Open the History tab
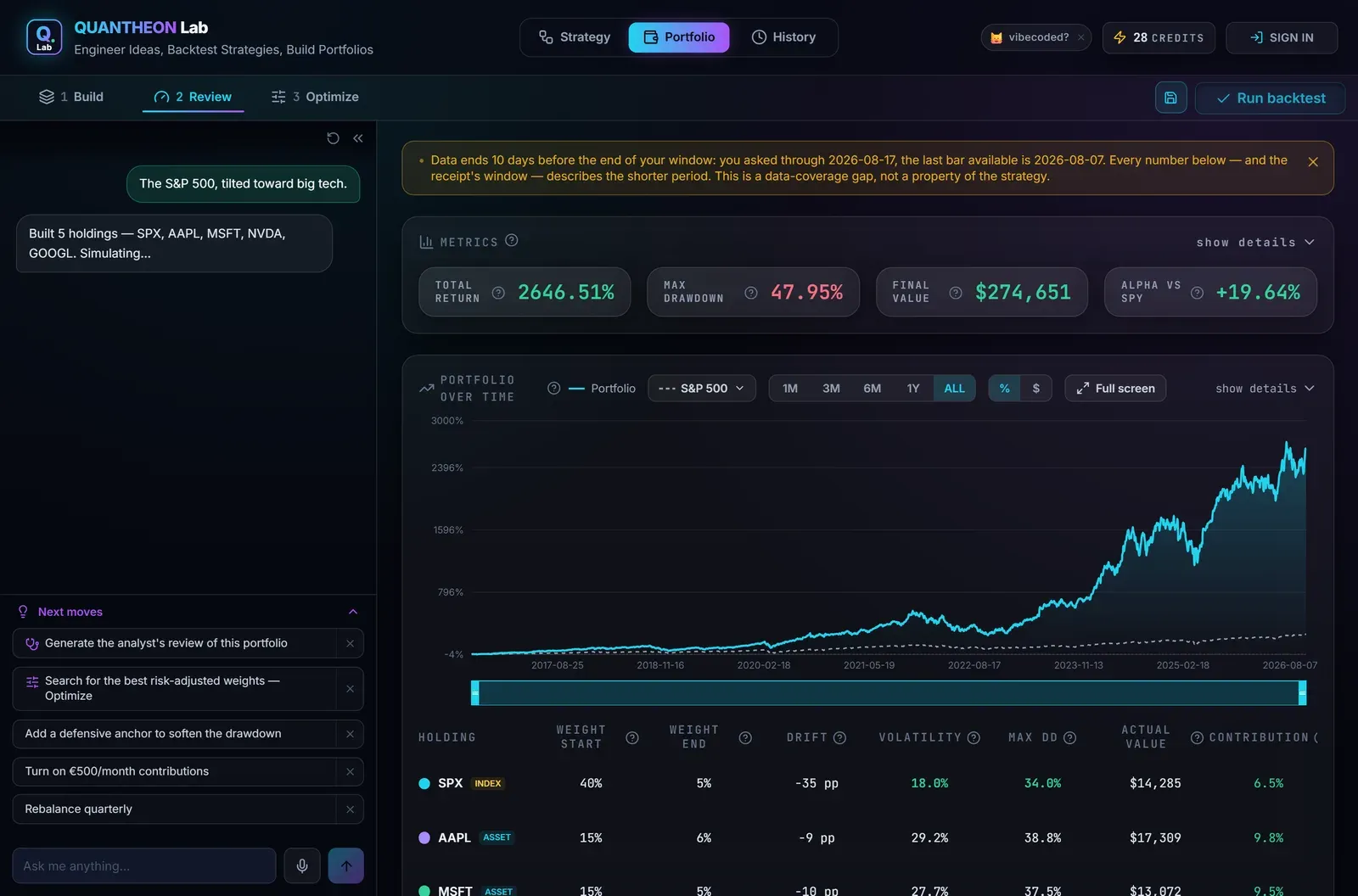Viewport: 1358px width, 896px height. click(783, 37)
